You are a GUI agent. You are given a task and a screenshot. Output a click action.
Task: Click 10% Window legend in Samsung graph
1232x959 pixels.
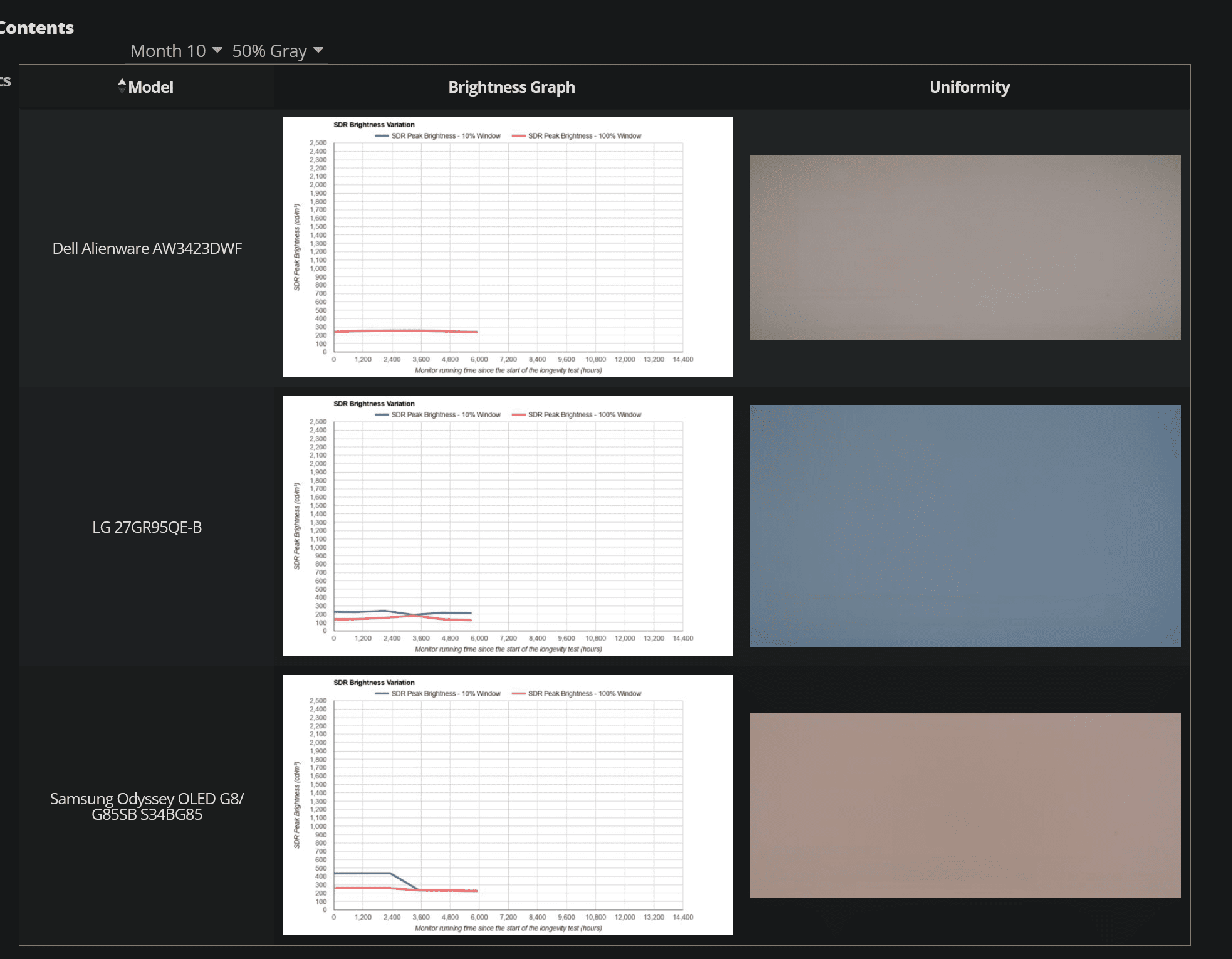point(438,694)
